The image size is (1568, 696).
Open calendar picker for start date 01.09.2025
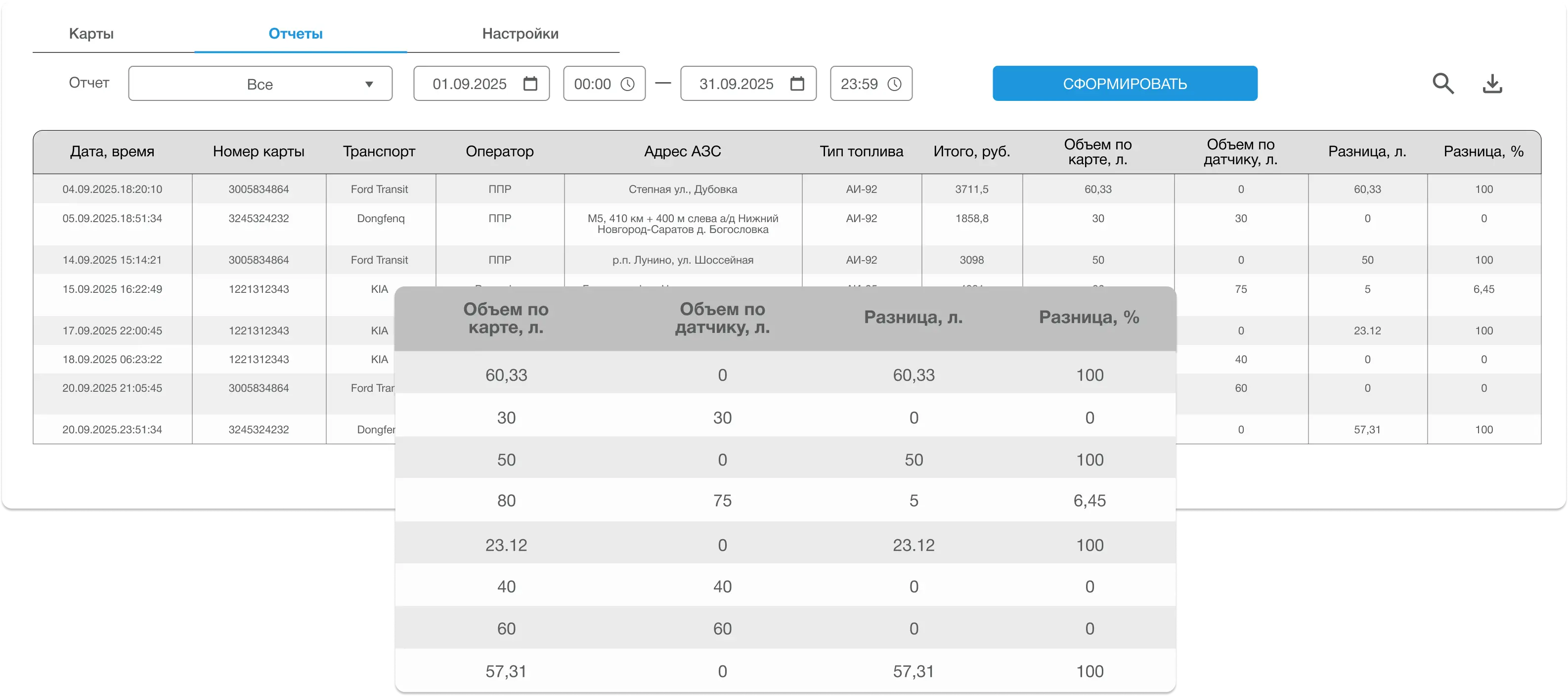click(x=530, y=84)
